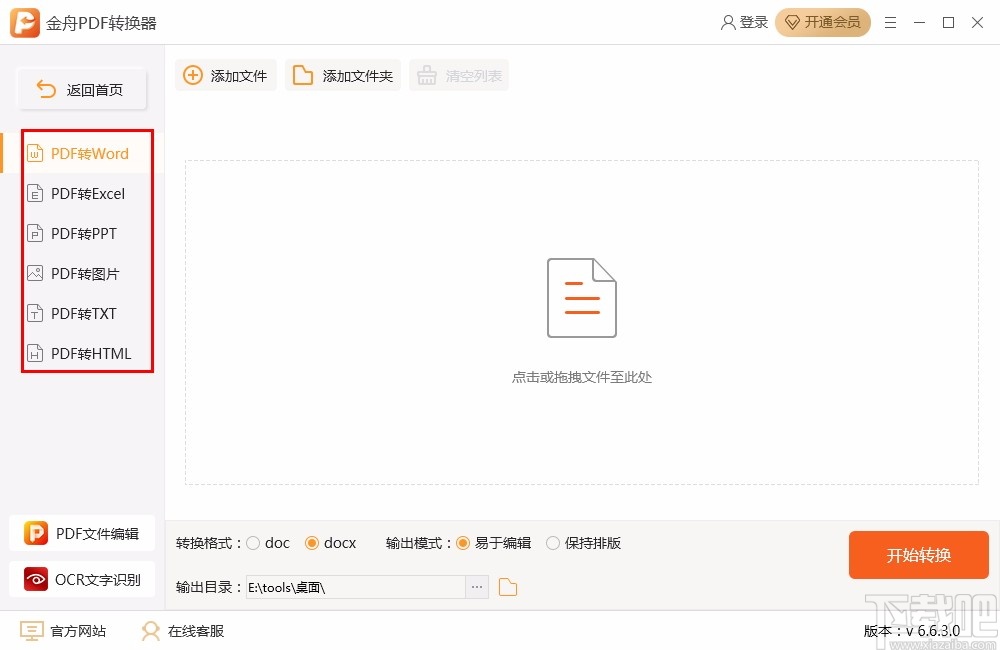Screen dimensions: 1000x650
Task: Click 开通会员 membership badge
Action: click(823, 22)
